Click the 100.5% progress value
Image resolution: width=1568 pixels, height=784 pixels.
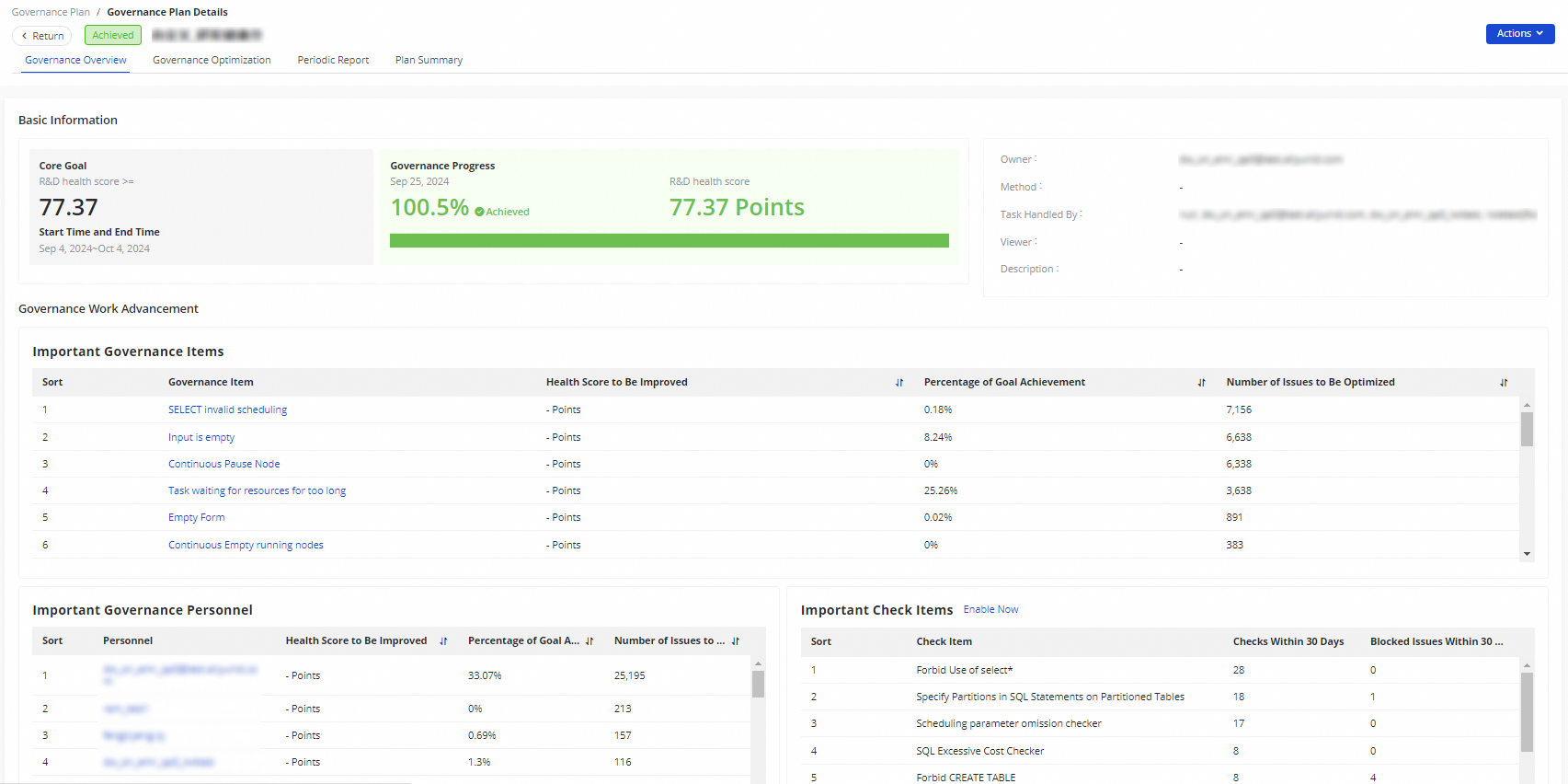pos(429,208)
